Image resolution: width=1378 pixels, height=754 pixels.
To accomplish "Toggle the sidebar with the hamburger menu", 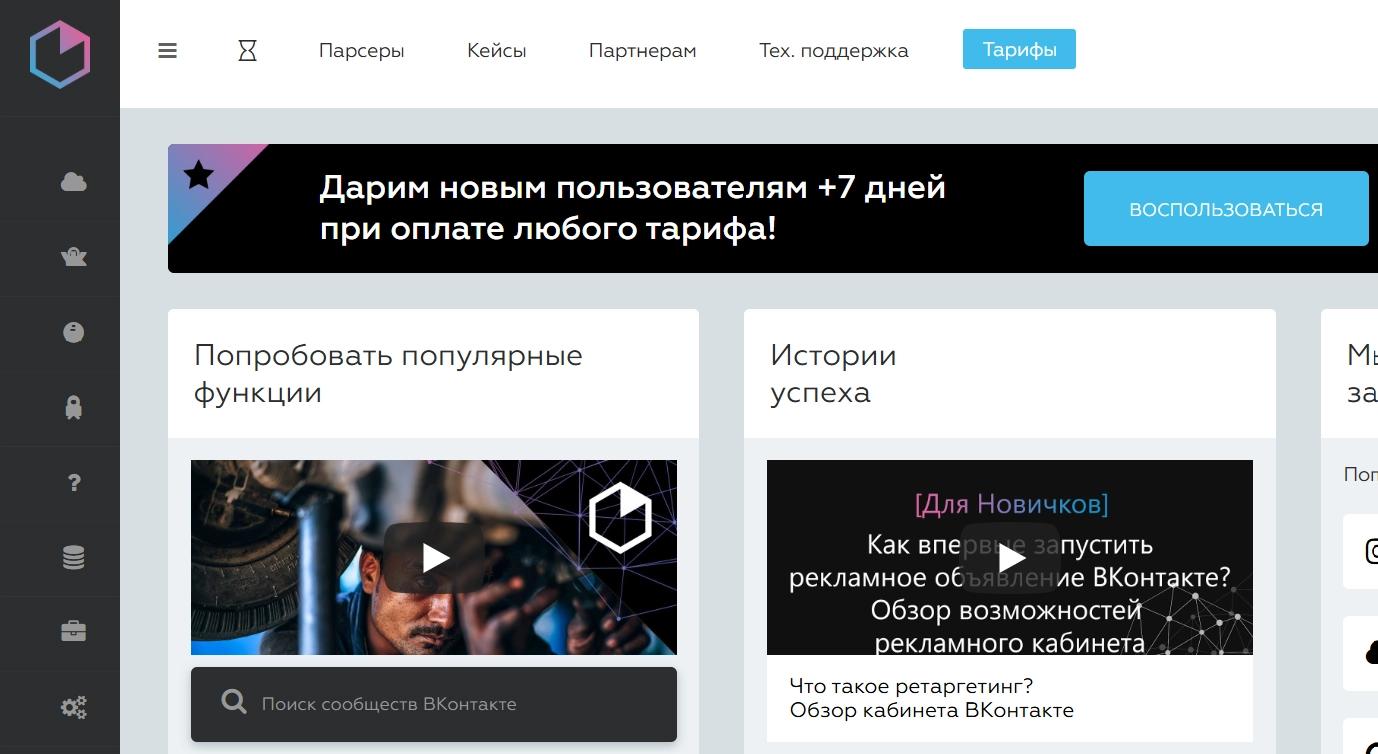I will coord(167,51).
